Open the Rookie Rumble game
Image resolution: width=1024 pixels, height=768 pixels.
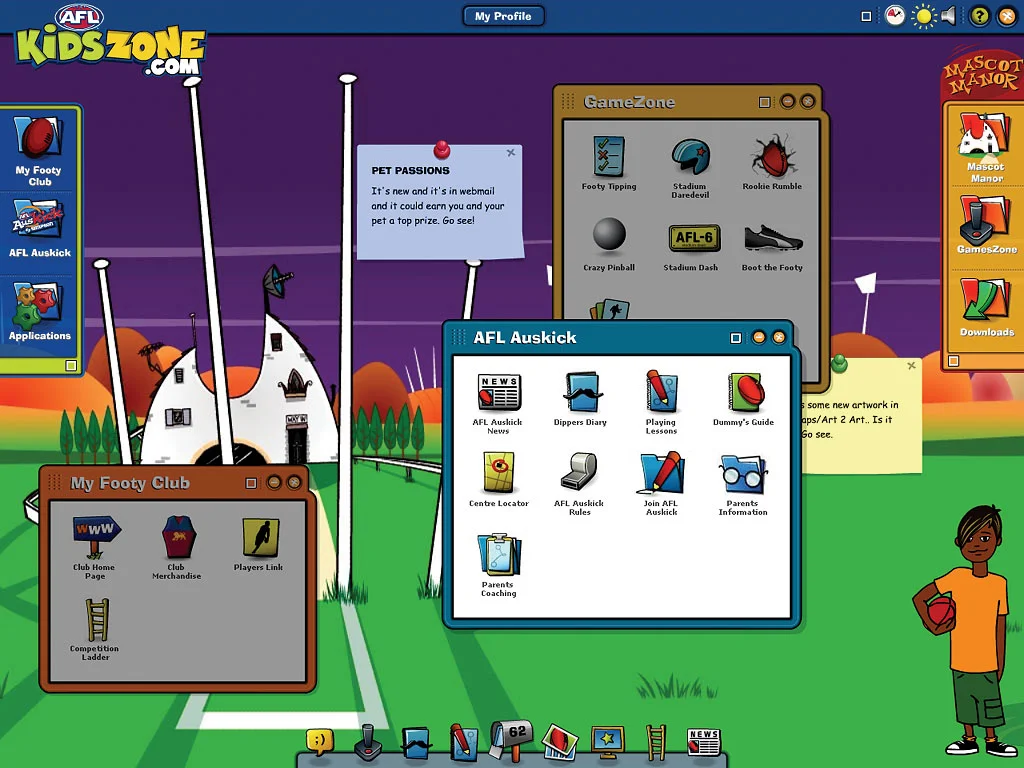click(772, 163)
